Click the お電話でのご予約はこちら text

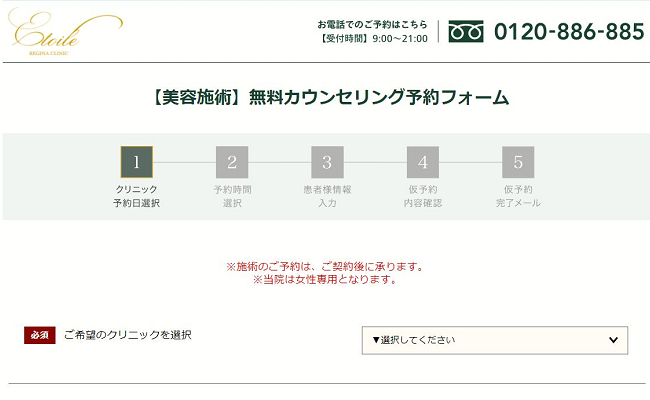(372, 23)
